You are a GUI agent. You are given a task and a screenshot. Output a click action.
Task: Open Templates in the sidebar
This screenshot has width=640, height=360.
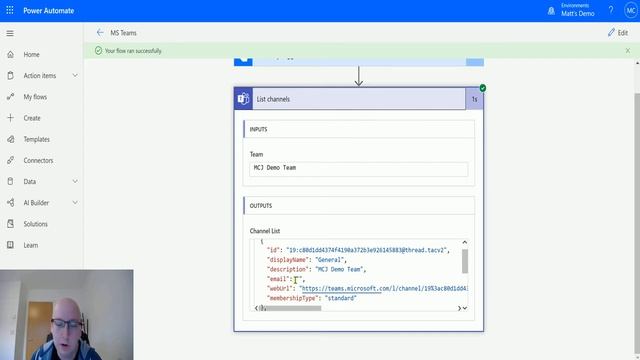[36, 139]
